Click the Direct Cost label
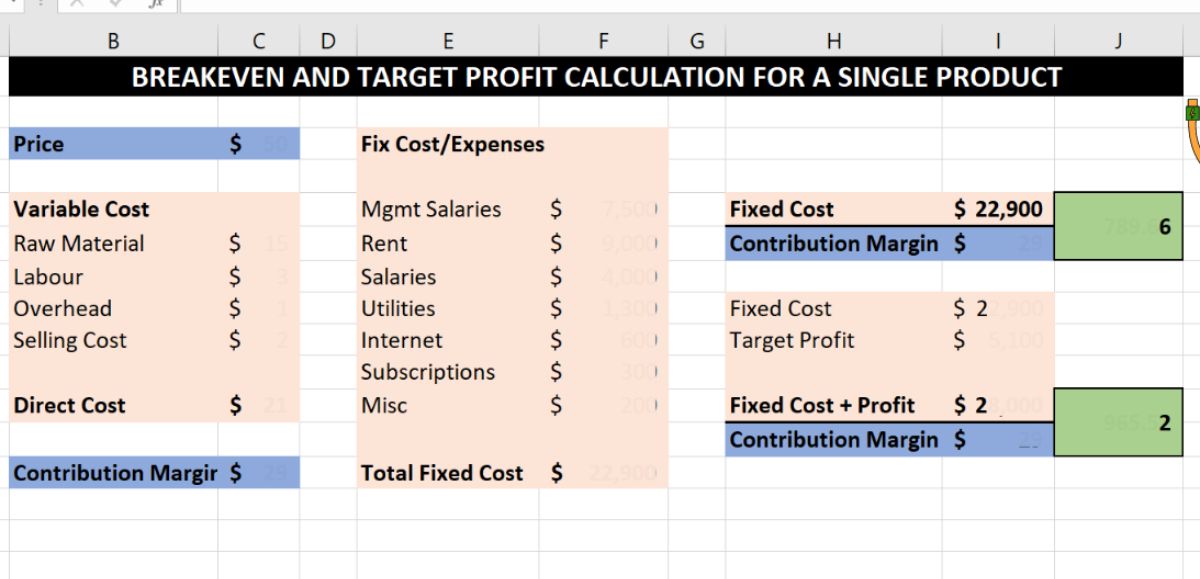Image resolution: width=1200 pixels, height=579 pixels. 70,405
